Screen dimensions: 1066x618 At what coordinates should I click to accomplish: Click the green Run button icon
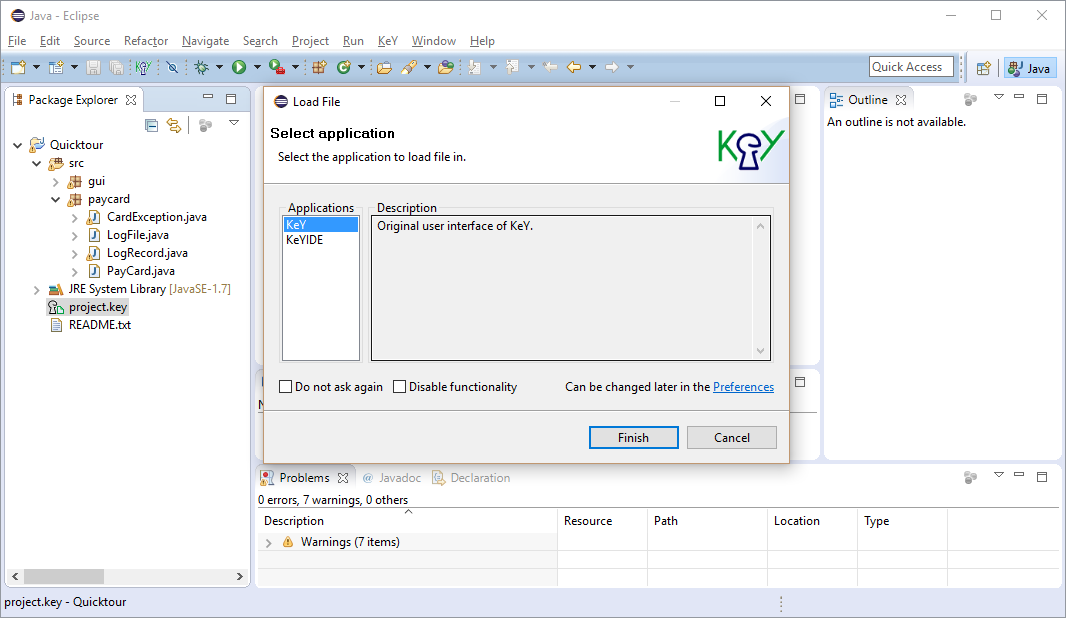pyautogui.click(x=239, y=67)
